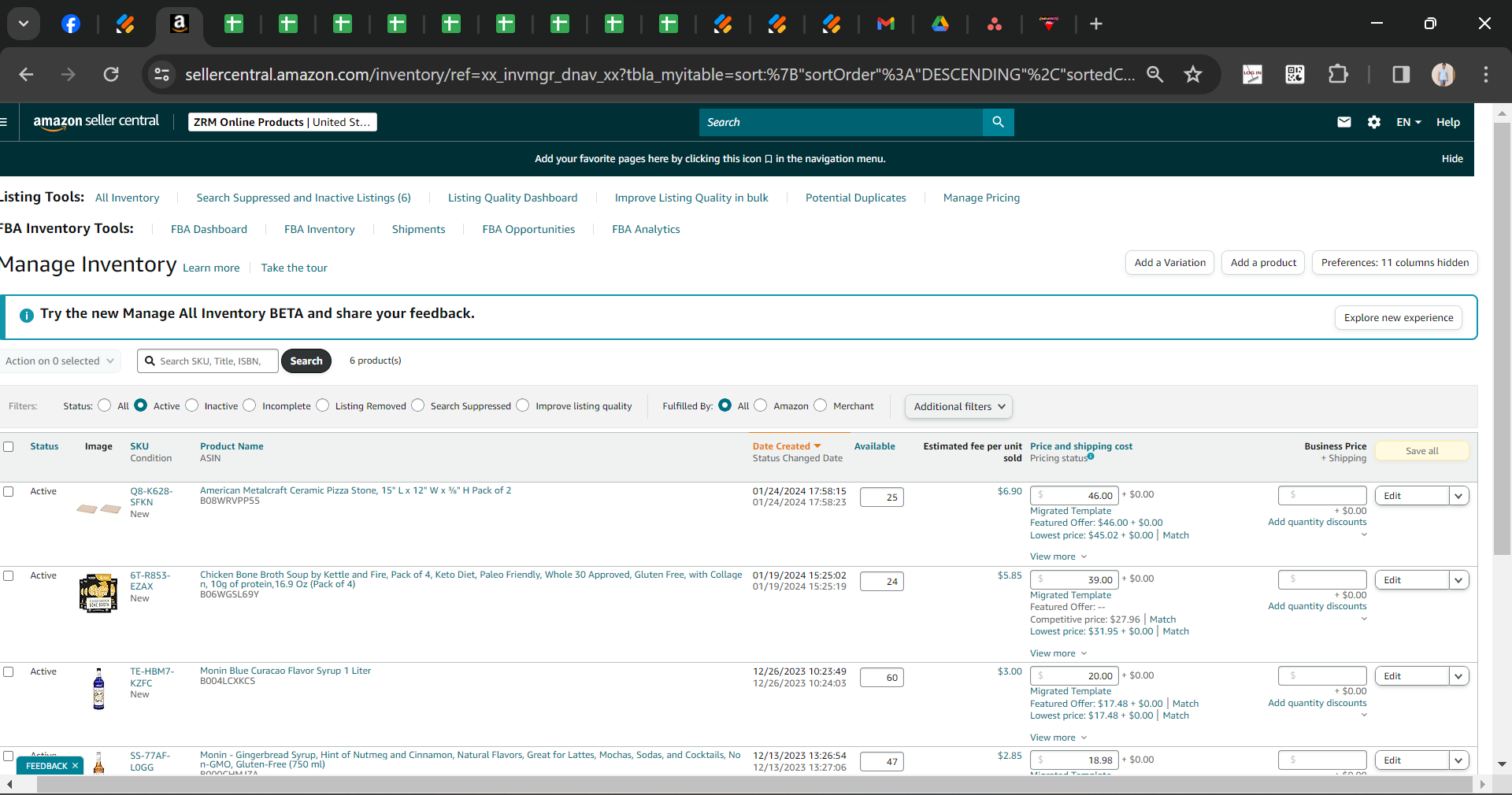Filter by Fulfilled By Amazon
The height and width of the screenshot is (795, 1512).
coord(761,405)
